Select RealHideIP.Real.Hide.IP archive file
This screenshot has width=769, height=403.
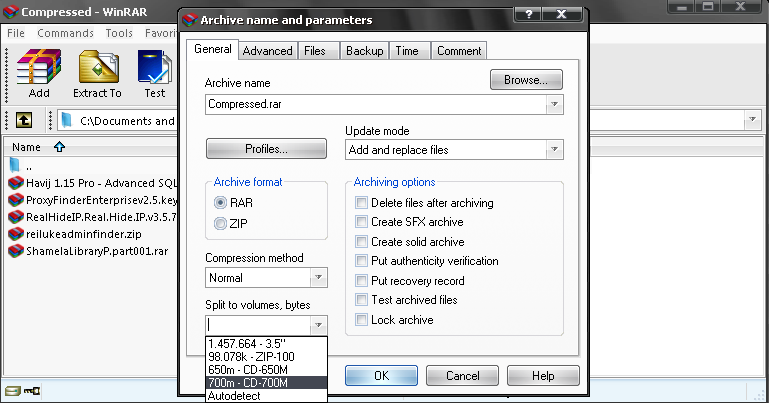coord(92,217)
